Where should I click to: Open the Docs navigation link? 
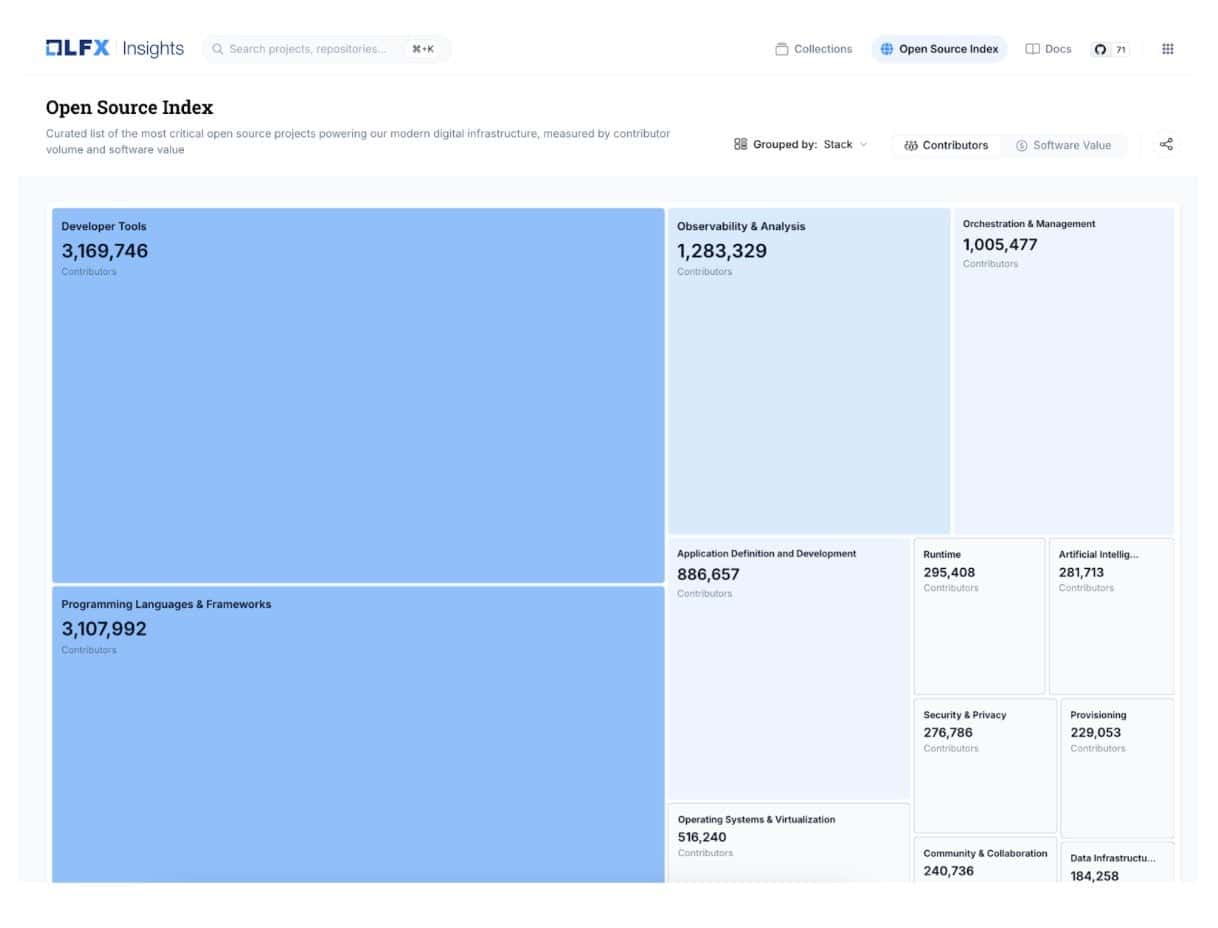point(1048,49)
